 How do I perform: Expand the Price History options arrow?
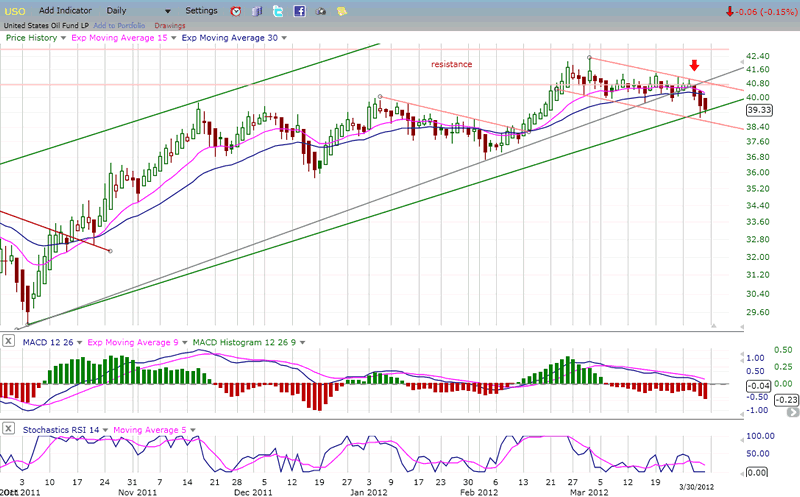61,37
